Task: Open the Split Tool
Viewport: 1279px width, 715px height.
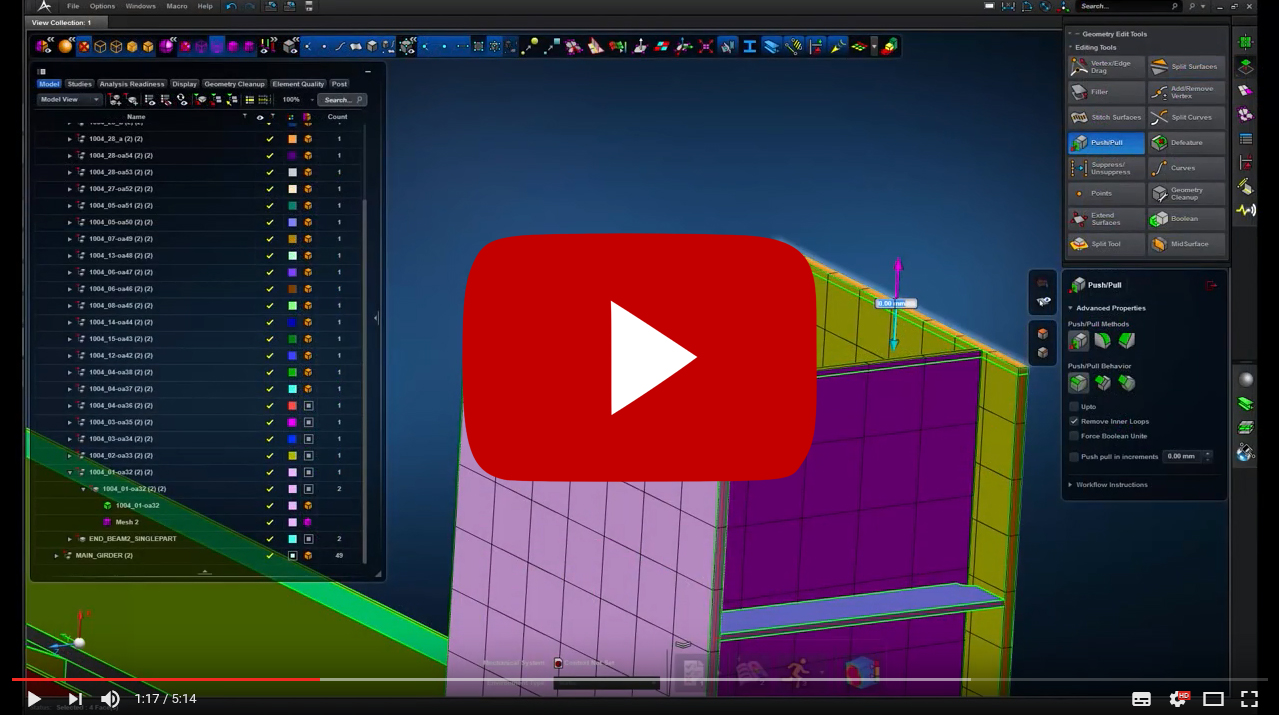Action: (x=1106, y=244)
